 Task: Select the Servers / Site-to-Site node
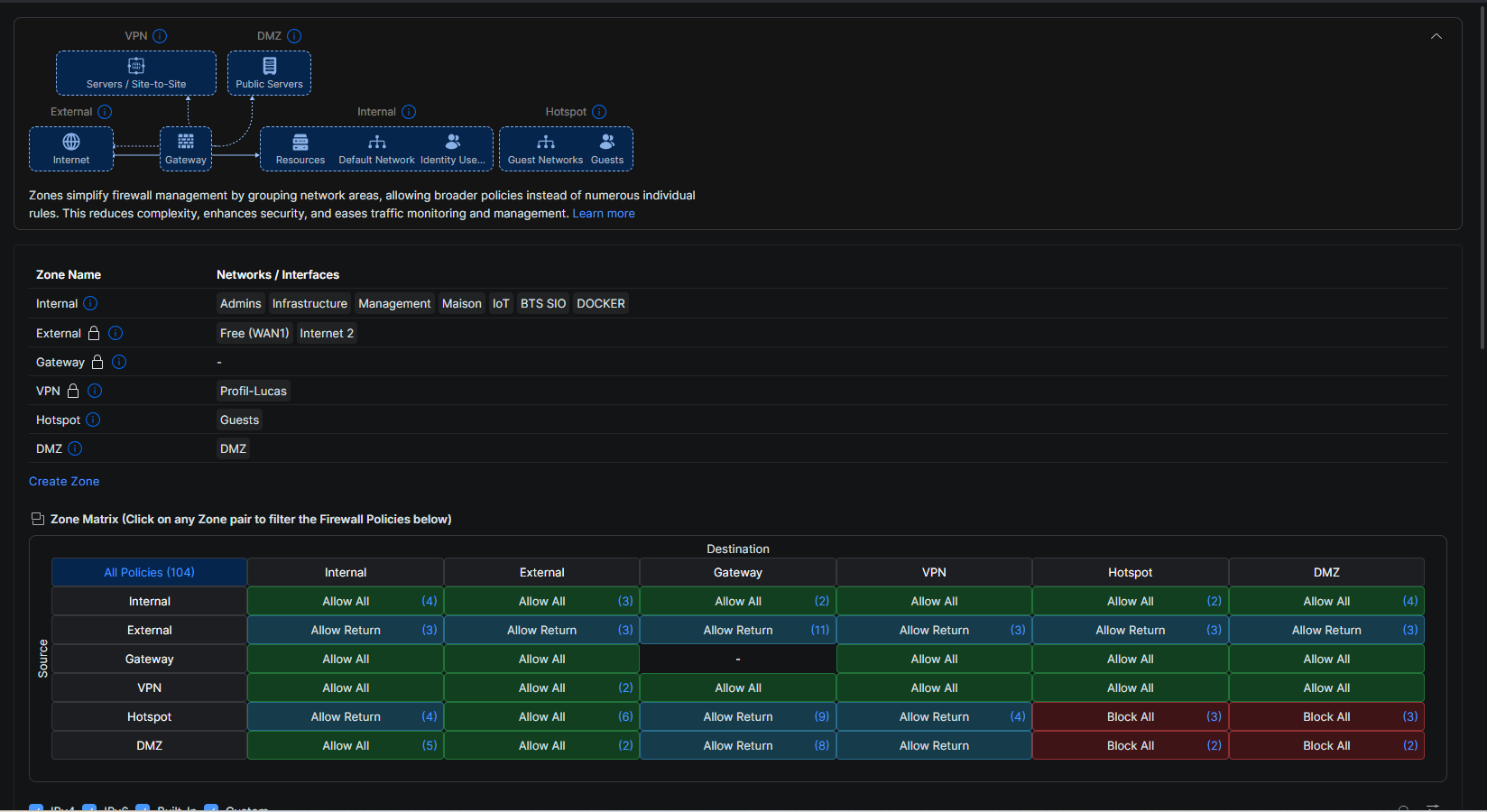tap(136, 73)
